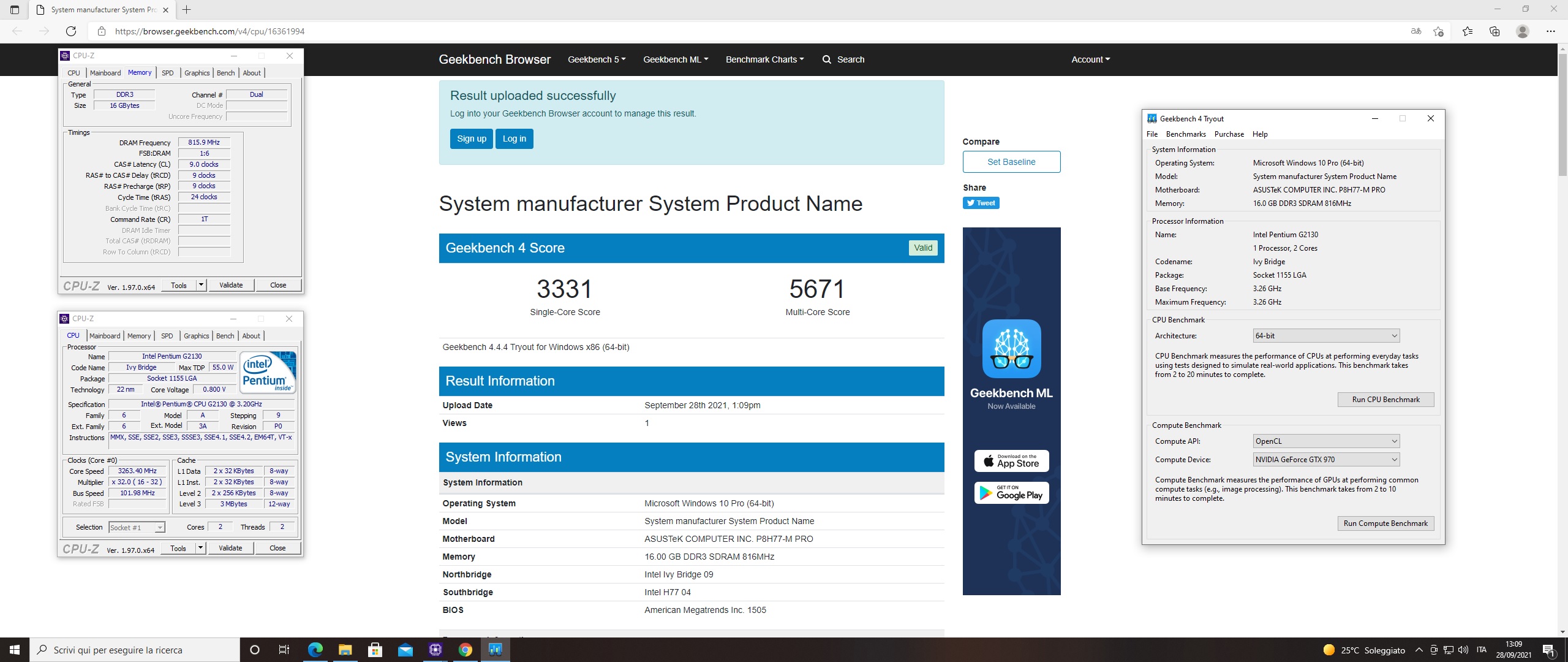Click the Windows Start button
This screenshot has height=662, width=1568.
[15, 650]
